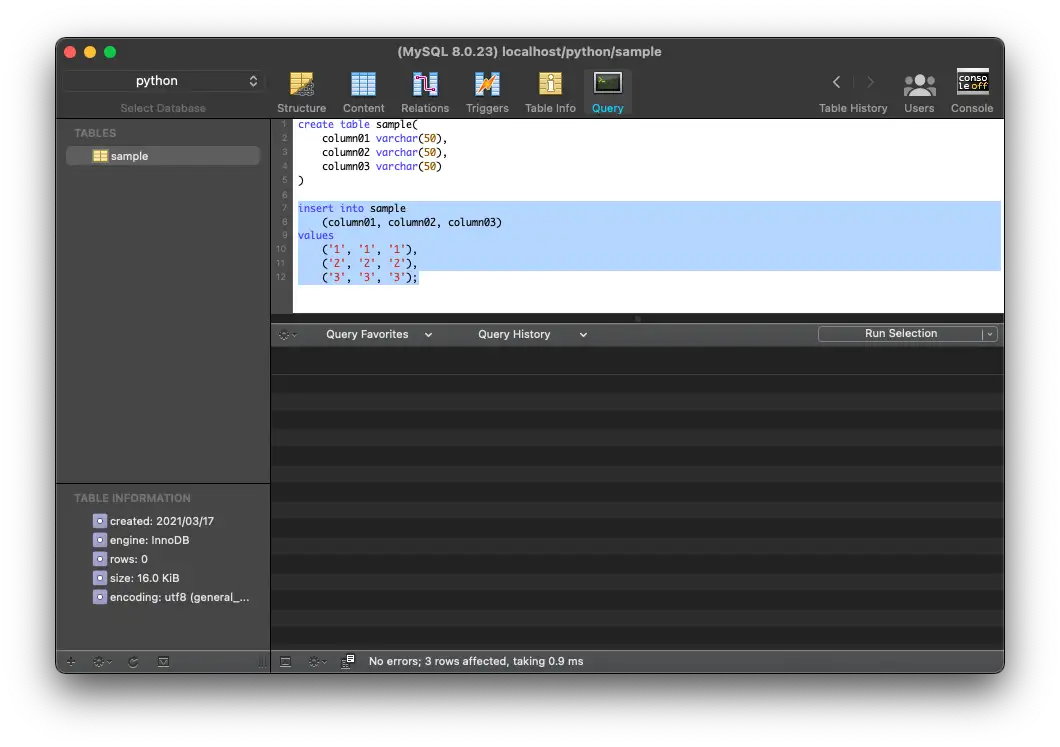Open the Relations view
Screen dimensions: 1060x747
(425, 93)
